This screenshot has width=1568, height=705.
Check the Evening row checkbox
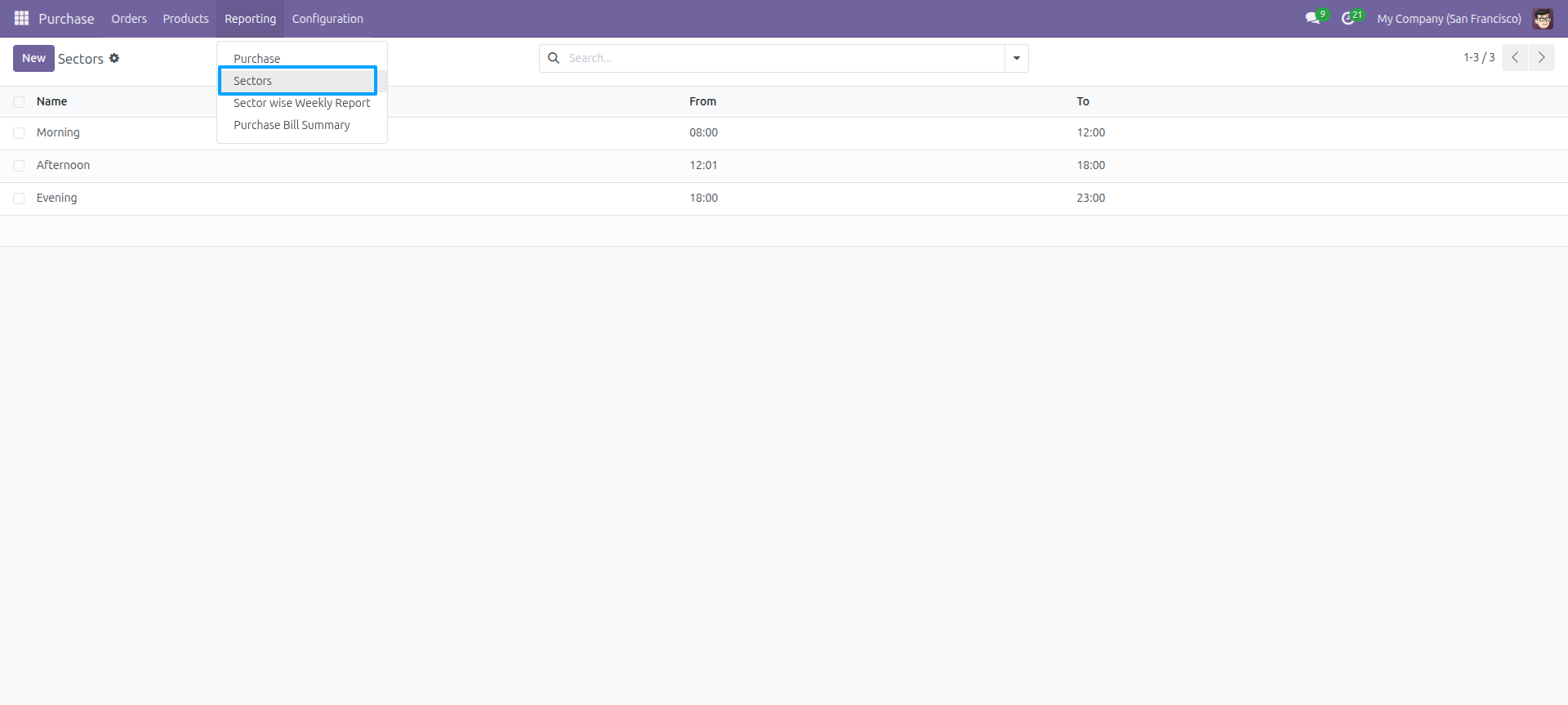pos(19,199)
